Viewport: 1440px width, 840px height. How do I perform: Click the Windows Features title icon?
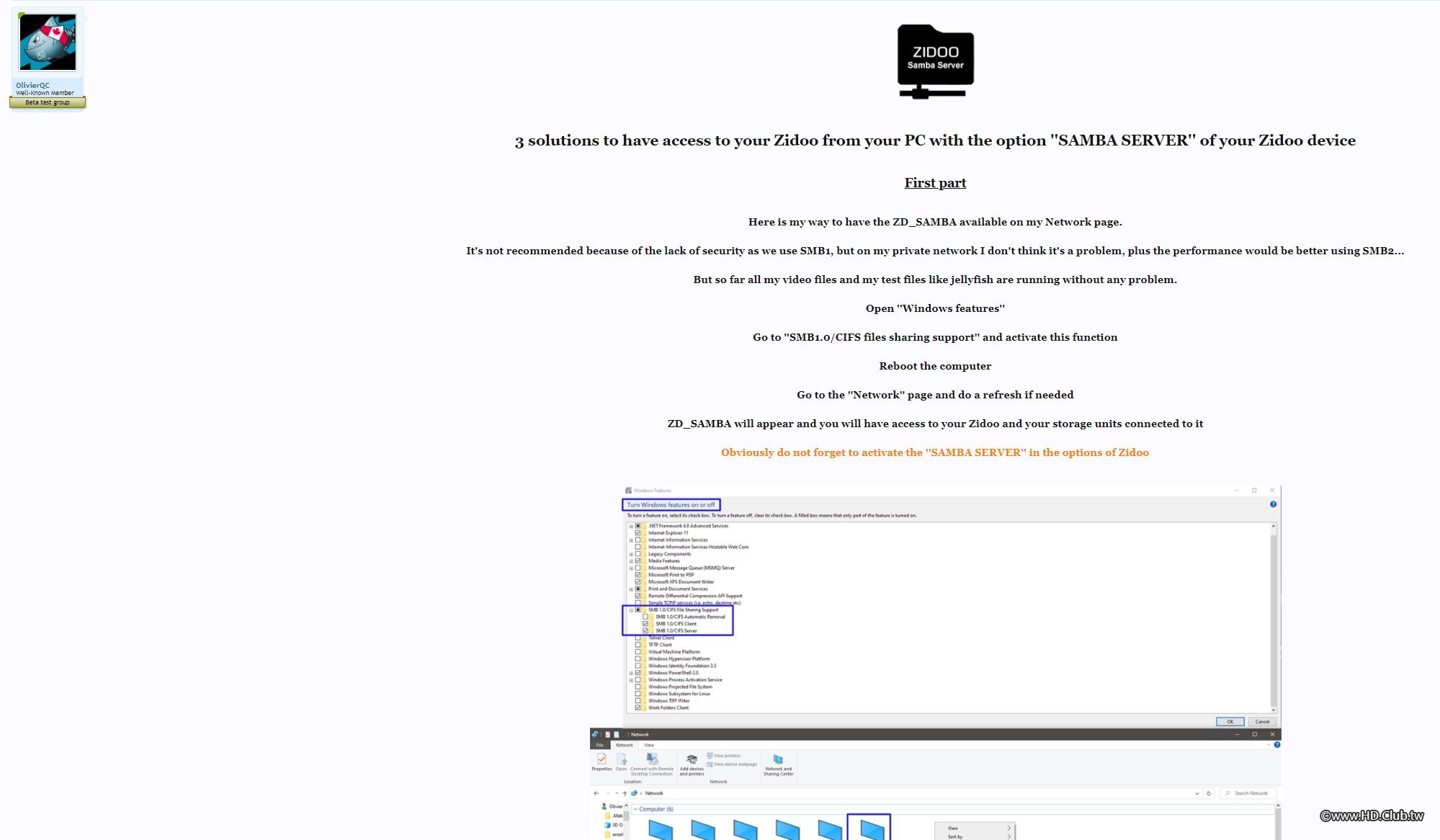(x=628, y=491)
